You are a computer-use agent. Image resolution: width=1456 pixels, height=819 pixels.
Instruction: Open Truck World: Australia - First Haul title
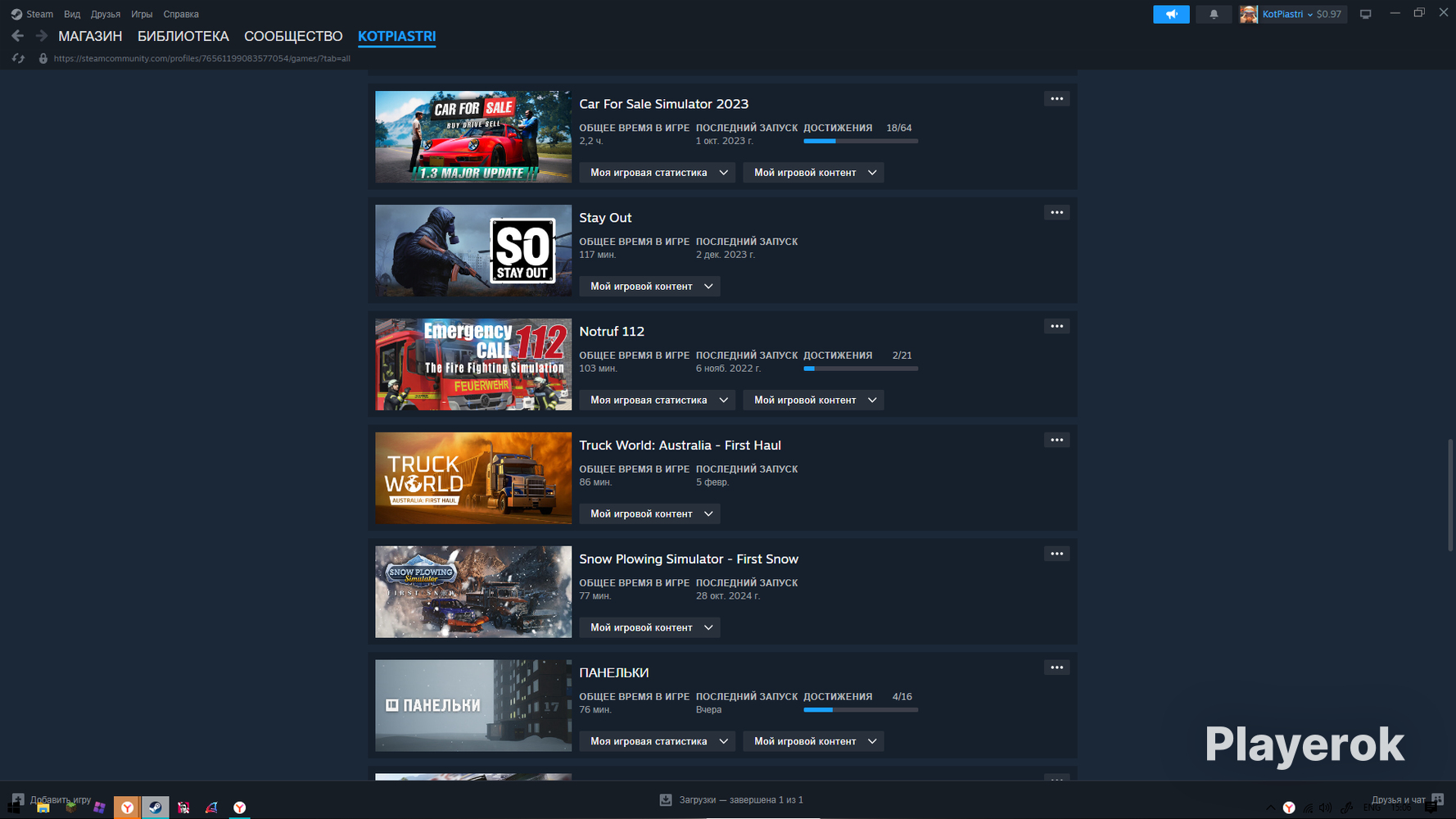pos(681,446)
